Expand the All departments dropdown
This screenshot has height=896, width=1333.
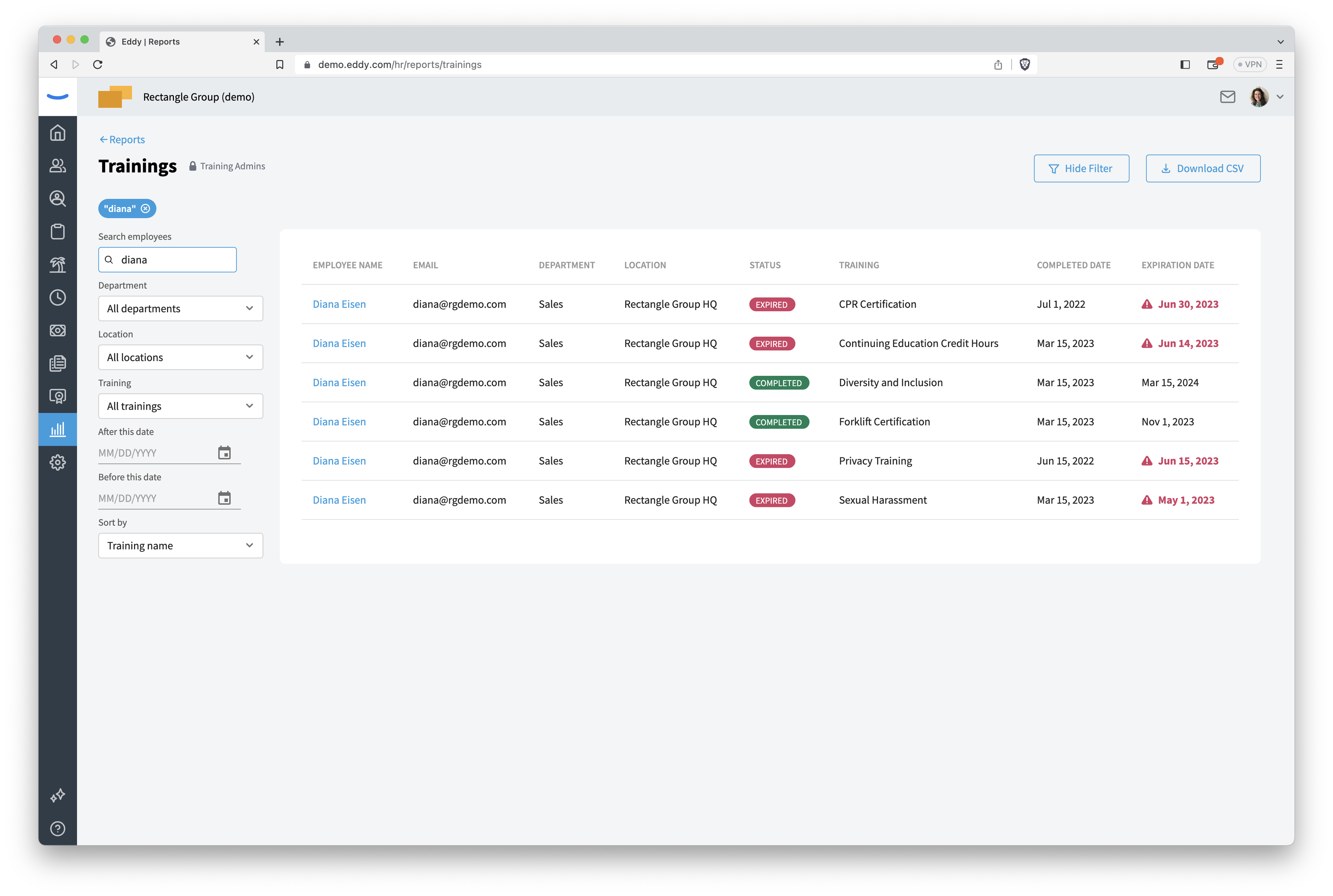click(x=181, y=308)
